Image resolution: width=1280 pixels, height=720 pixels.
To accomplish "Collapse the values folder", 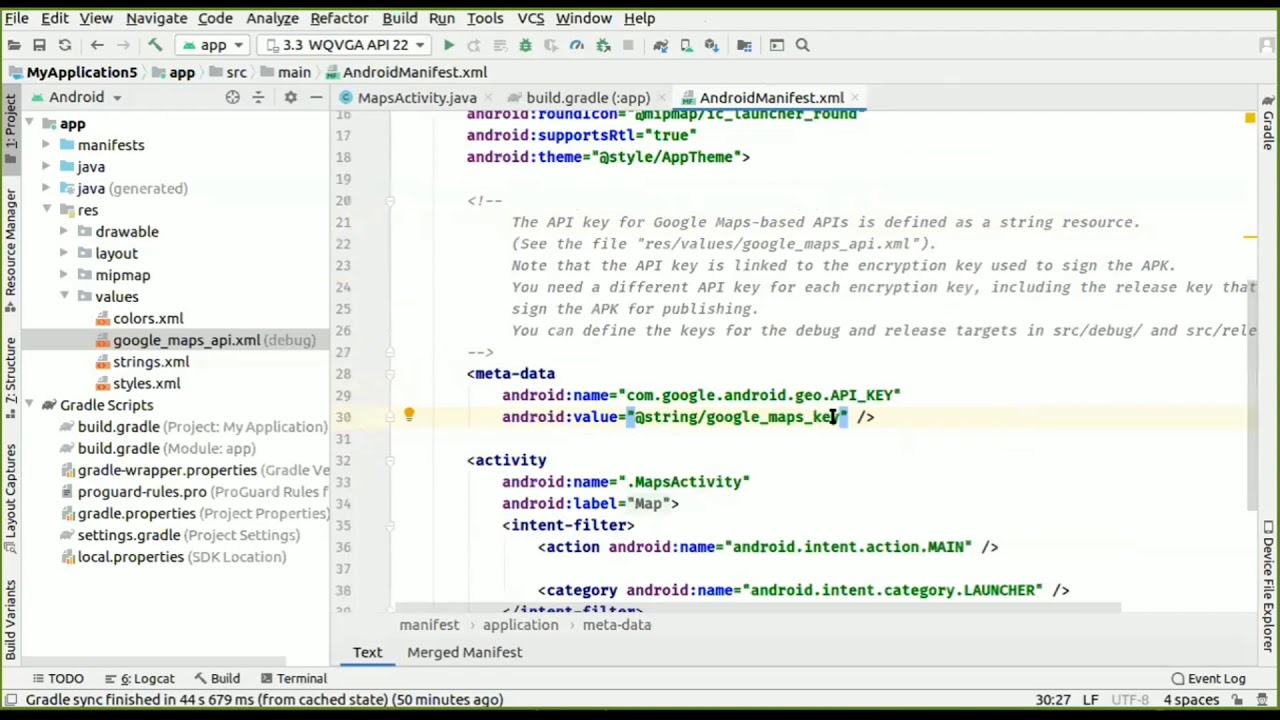I will [64, 297].
